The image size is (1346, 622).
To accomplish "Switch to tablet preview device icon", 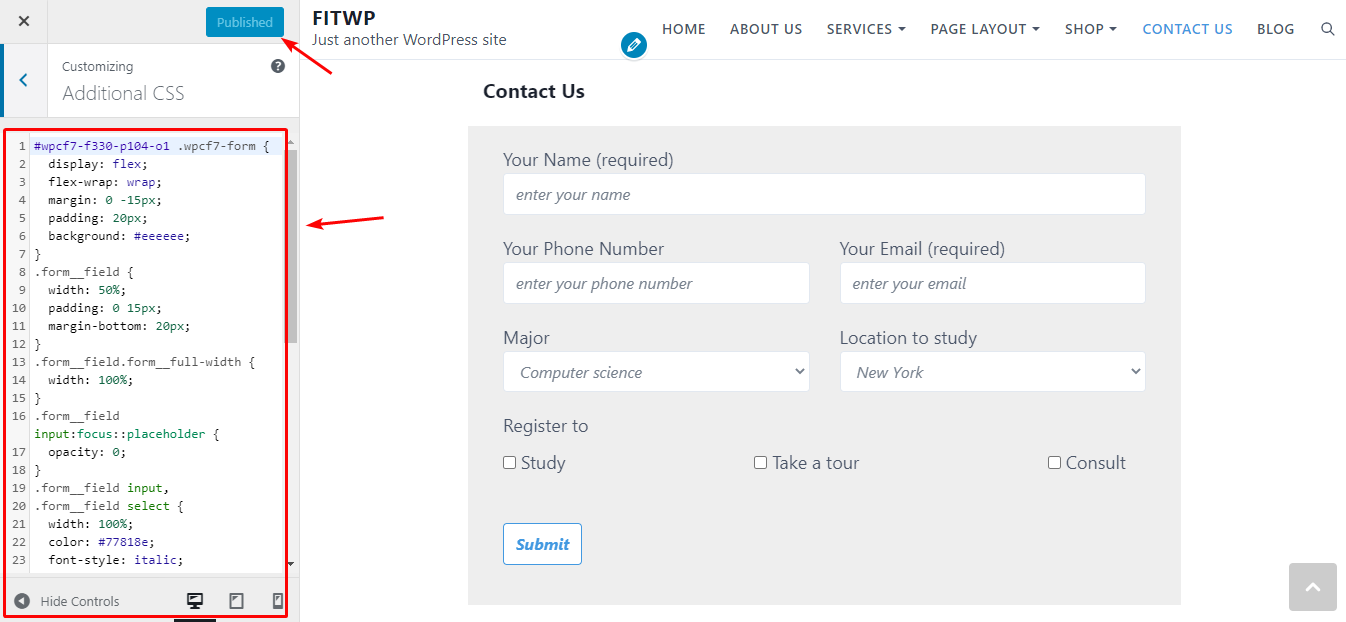I will click(x=237, y=601).
